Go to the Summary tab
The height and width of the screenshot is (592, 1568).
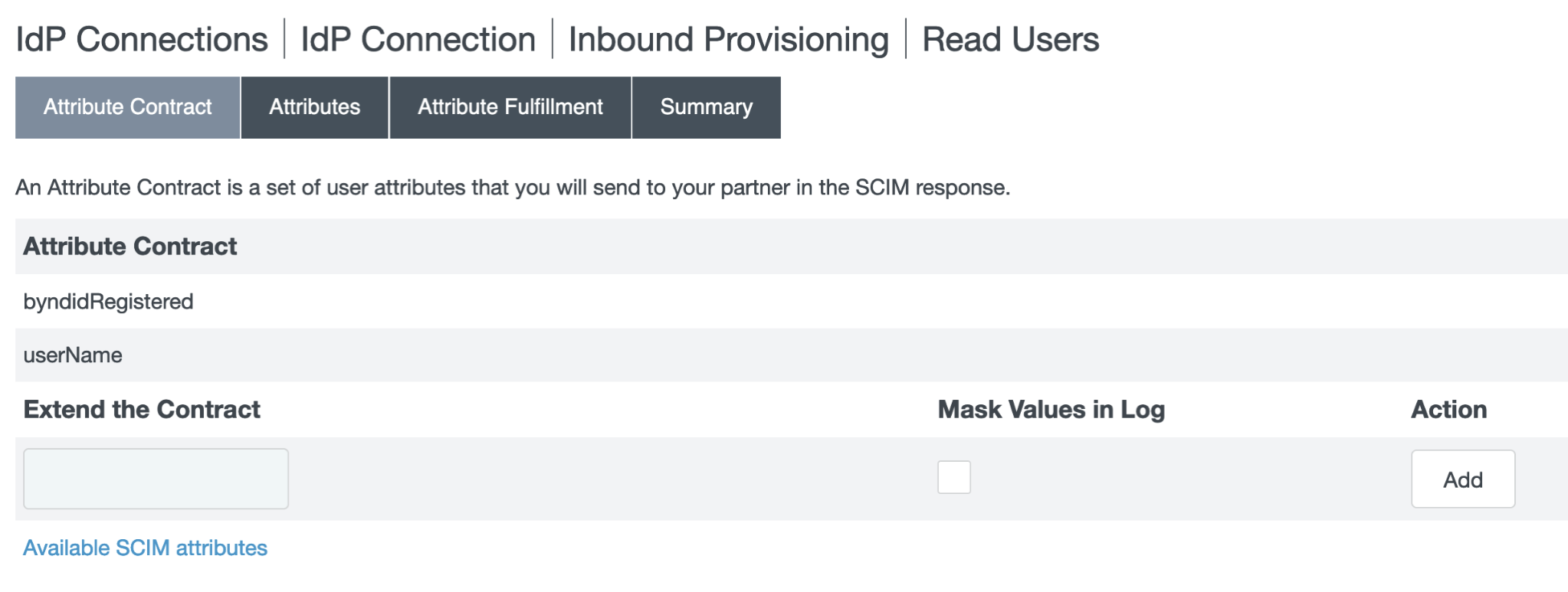(x=706, y=107)
